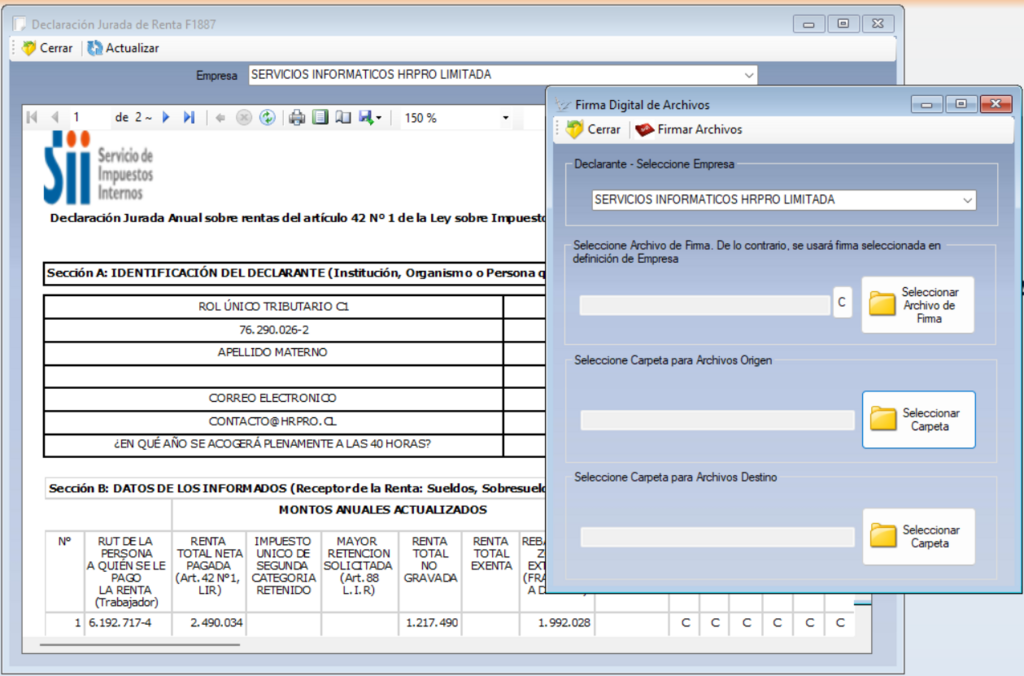
Task: Click APELLIDO MATERNO cell in report
Action: tap(274, 353)
